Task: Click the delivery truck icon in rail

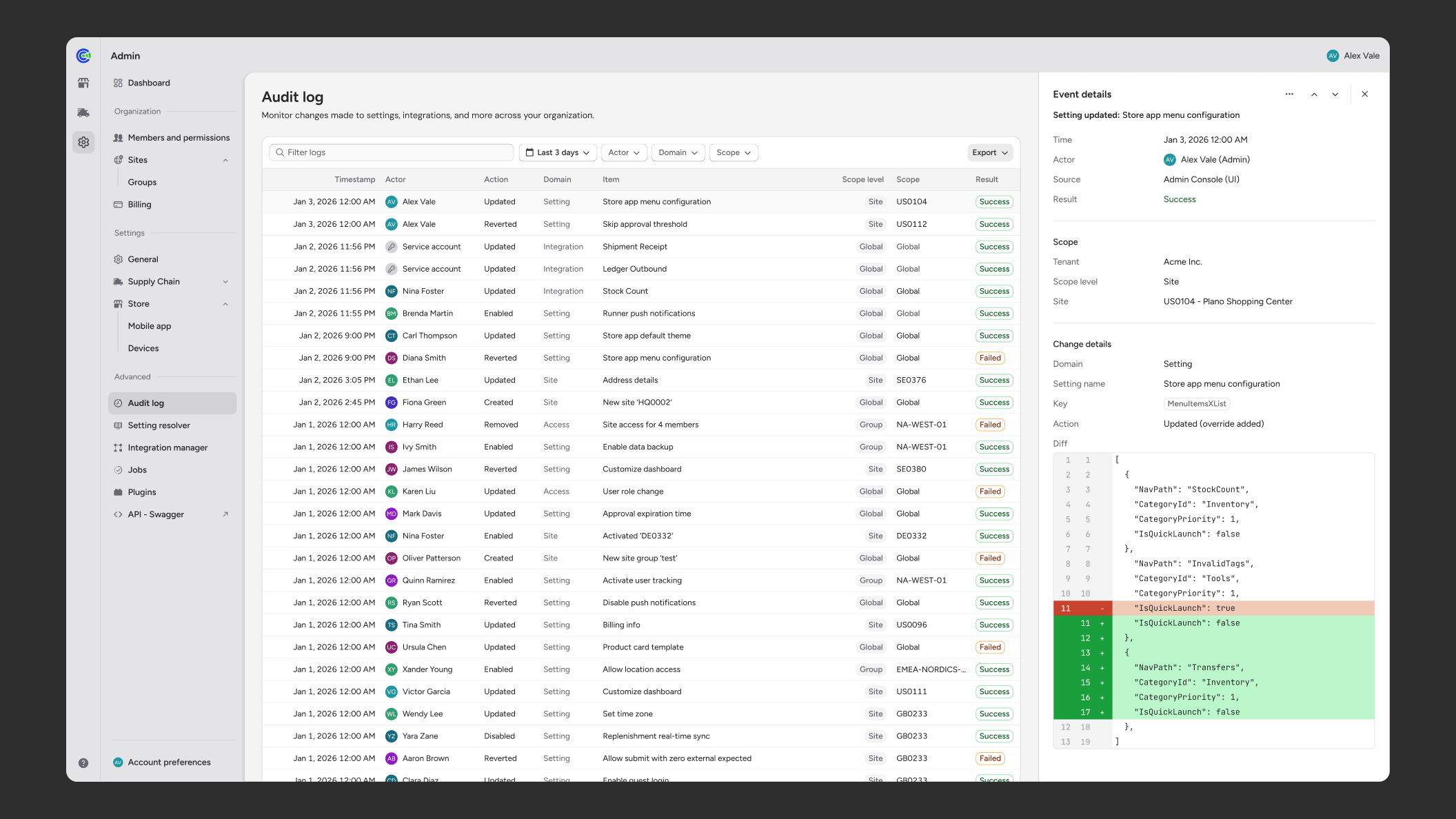Action: point(83,112)
